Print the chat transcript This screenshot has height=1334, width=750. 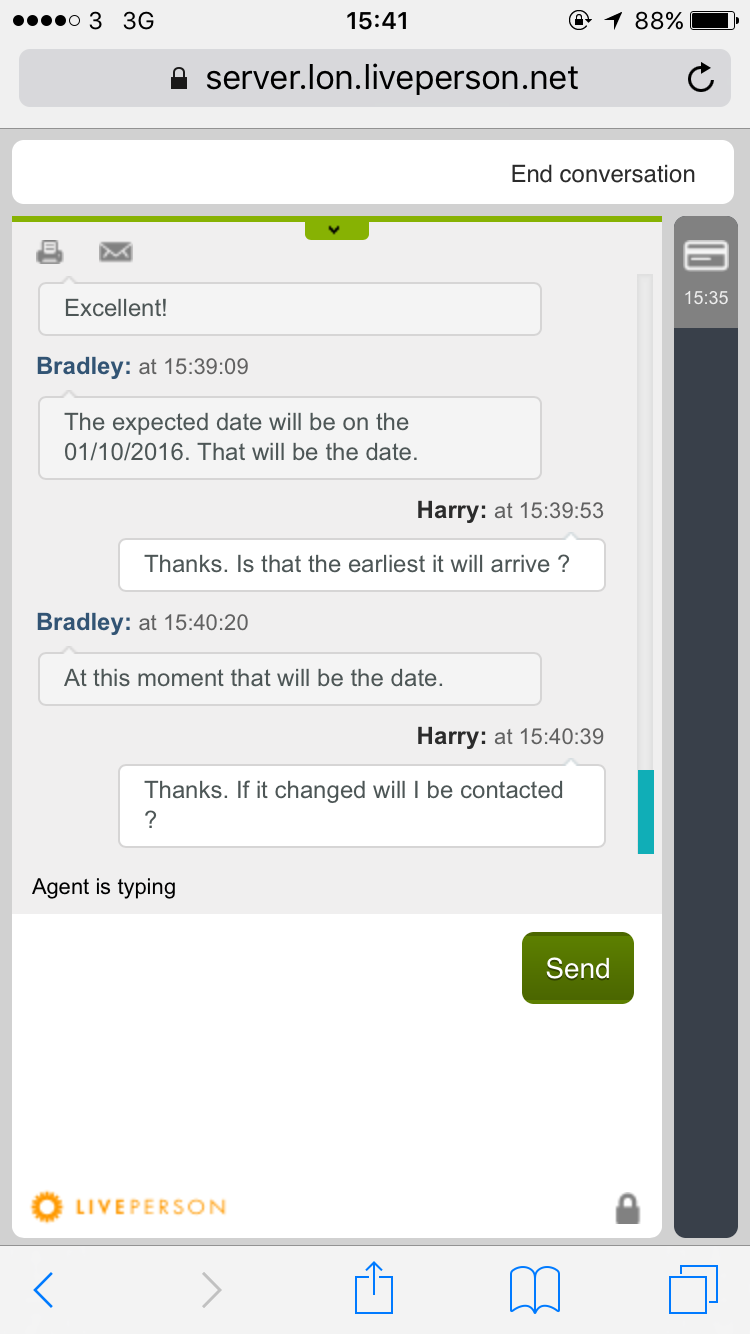[x=49, y=252]
